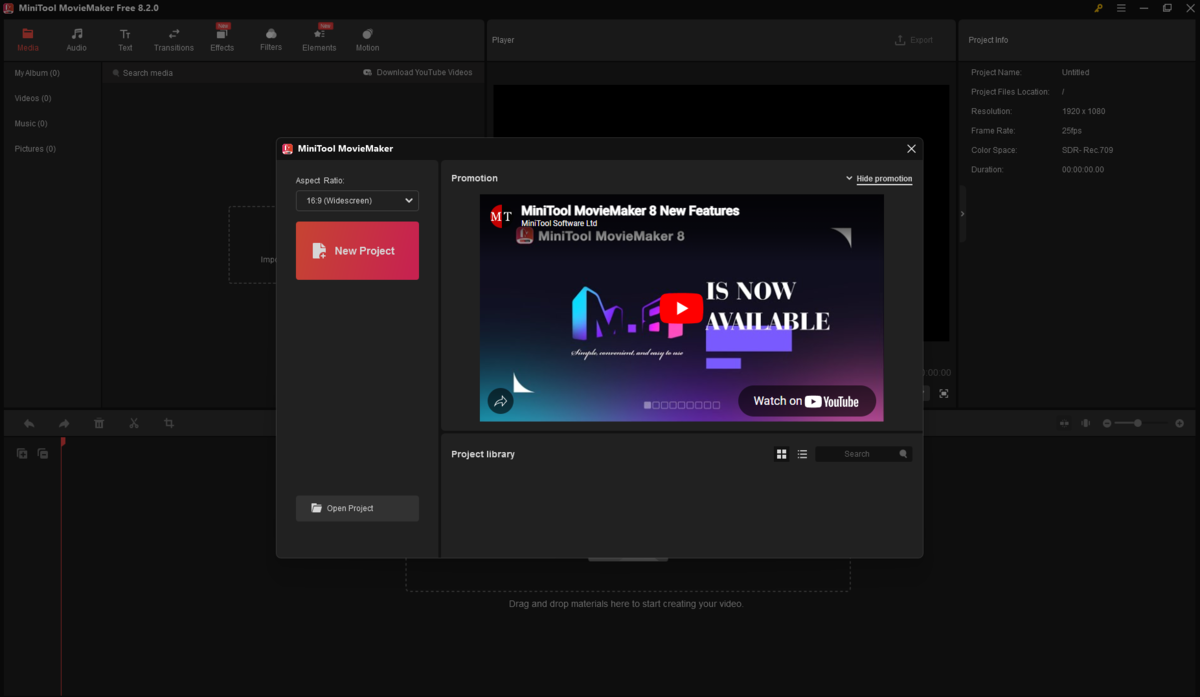Click the red playhead marker on timeline
This screenshot has height=697, width=1200.
[62, 441]
